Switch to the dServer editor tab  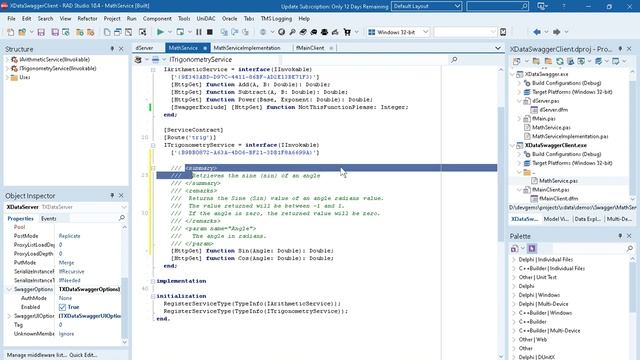144,48
